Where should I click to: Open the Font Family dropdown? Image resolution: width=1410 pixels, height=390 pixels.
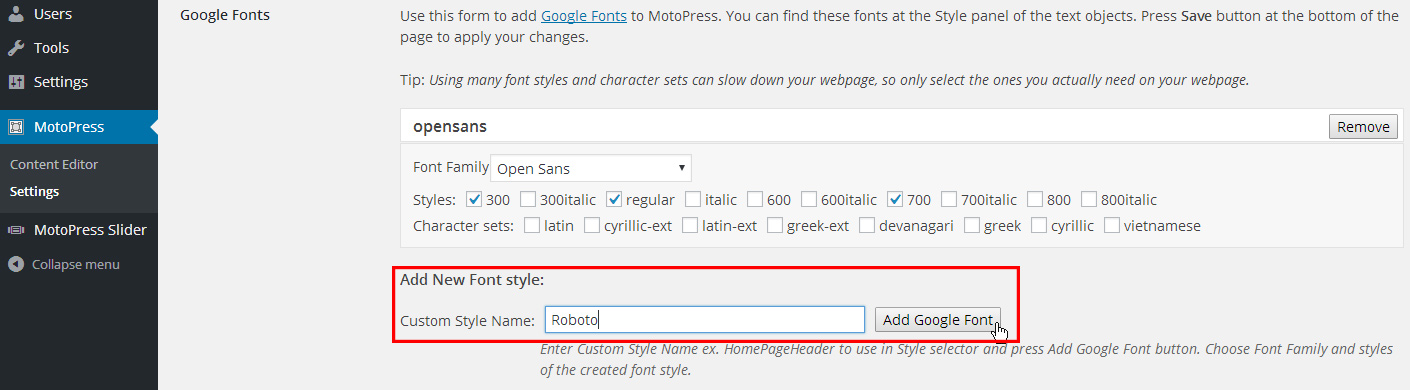click(591, 168)
